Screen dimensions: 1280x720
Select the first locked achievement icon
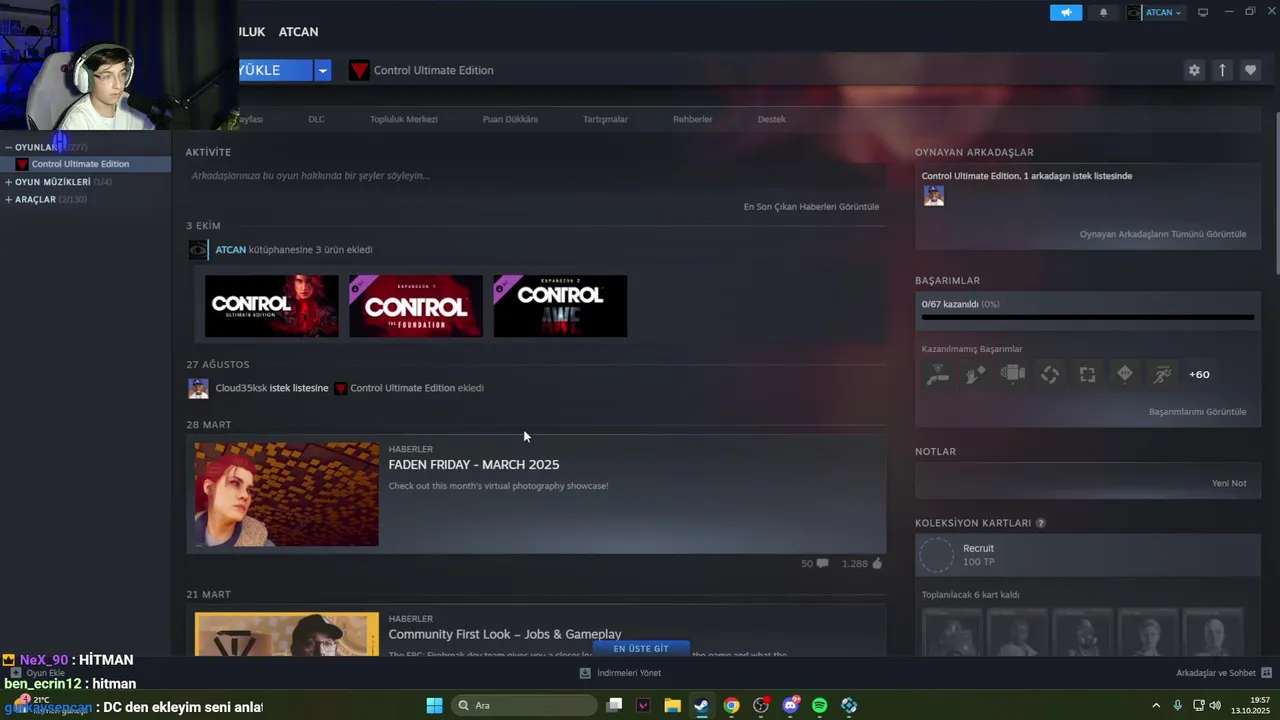tap(938, 374)
